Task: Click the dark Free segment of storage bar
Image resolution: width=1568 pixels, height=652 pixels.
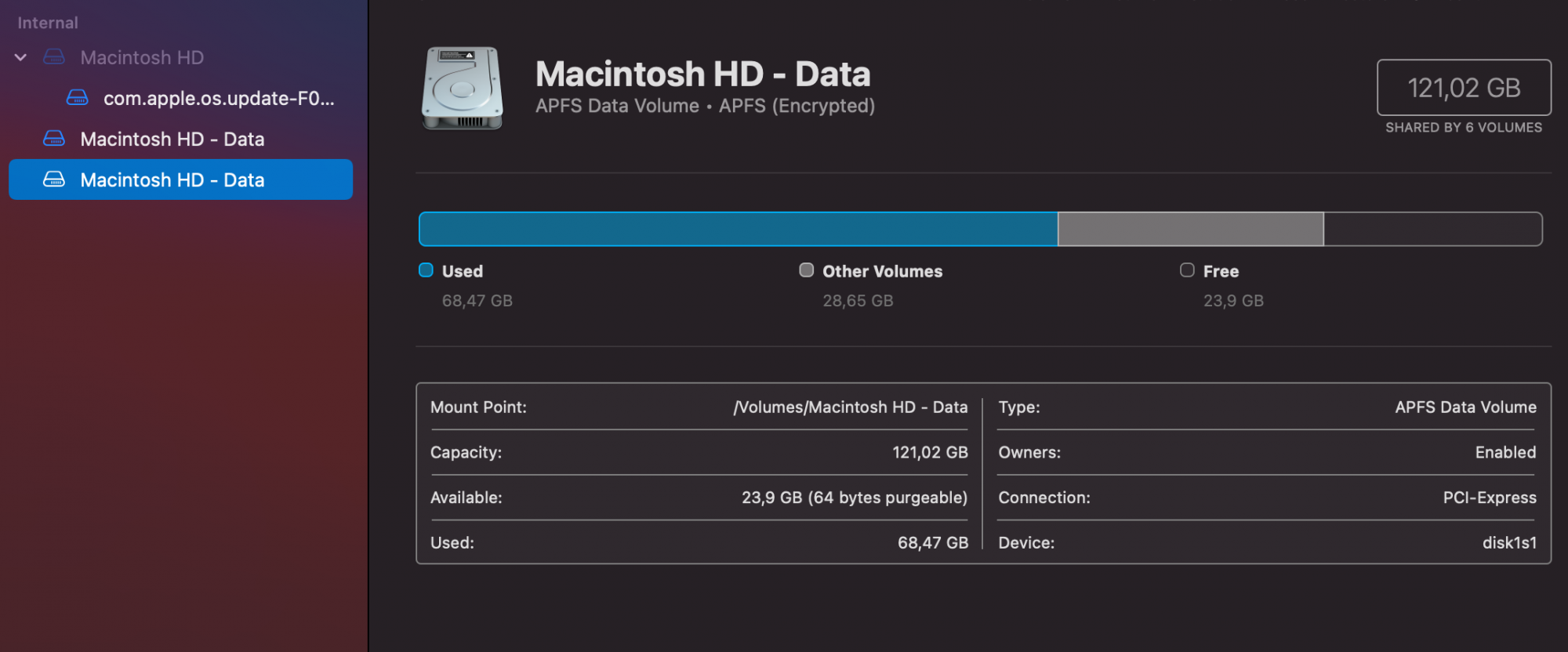Action: 1432,229
